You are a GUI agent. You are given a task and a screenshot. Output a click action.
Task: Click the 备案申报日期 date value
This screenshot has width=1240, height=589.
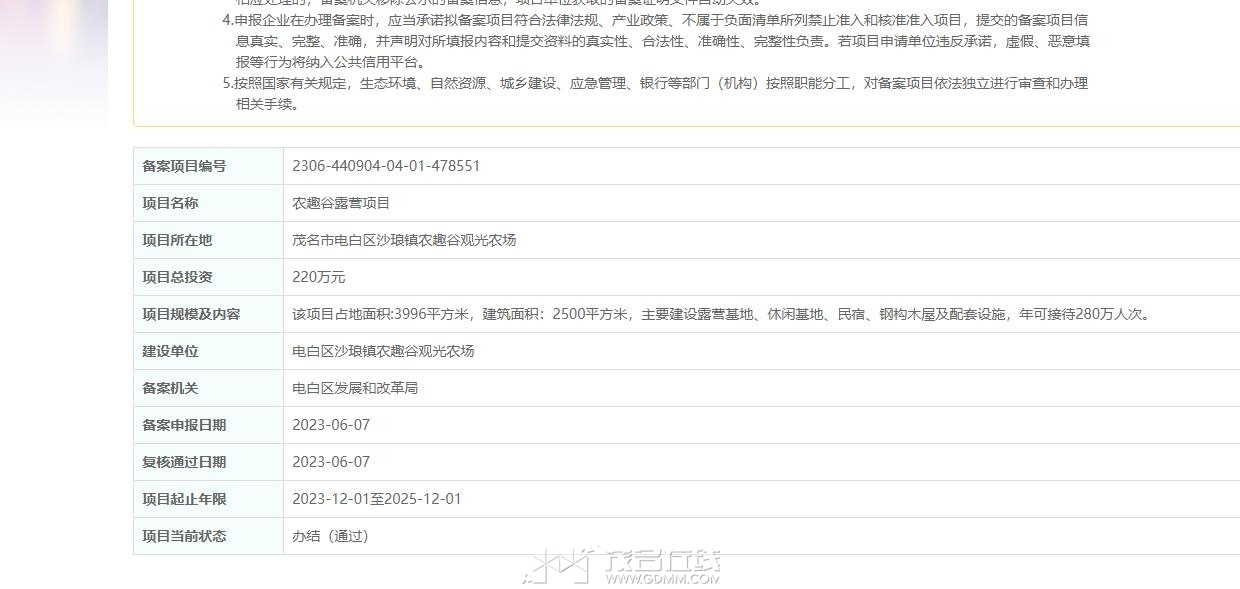click(x=331, y=425)
